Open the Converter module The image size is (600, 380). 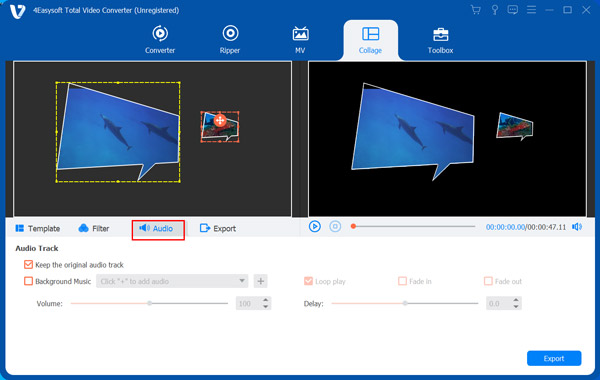click(160, 39)
